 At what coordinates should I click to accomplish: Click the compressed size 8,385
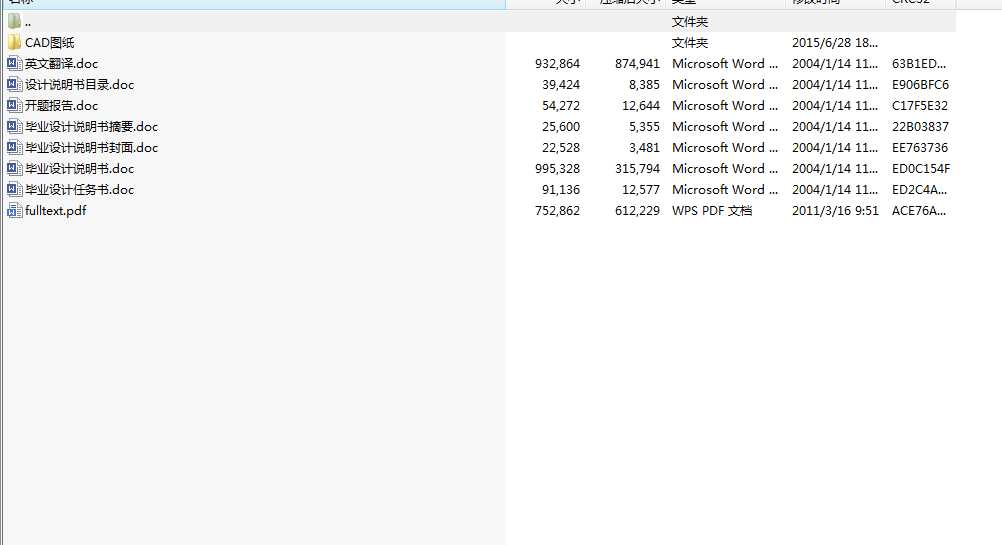tap(644, 85)
